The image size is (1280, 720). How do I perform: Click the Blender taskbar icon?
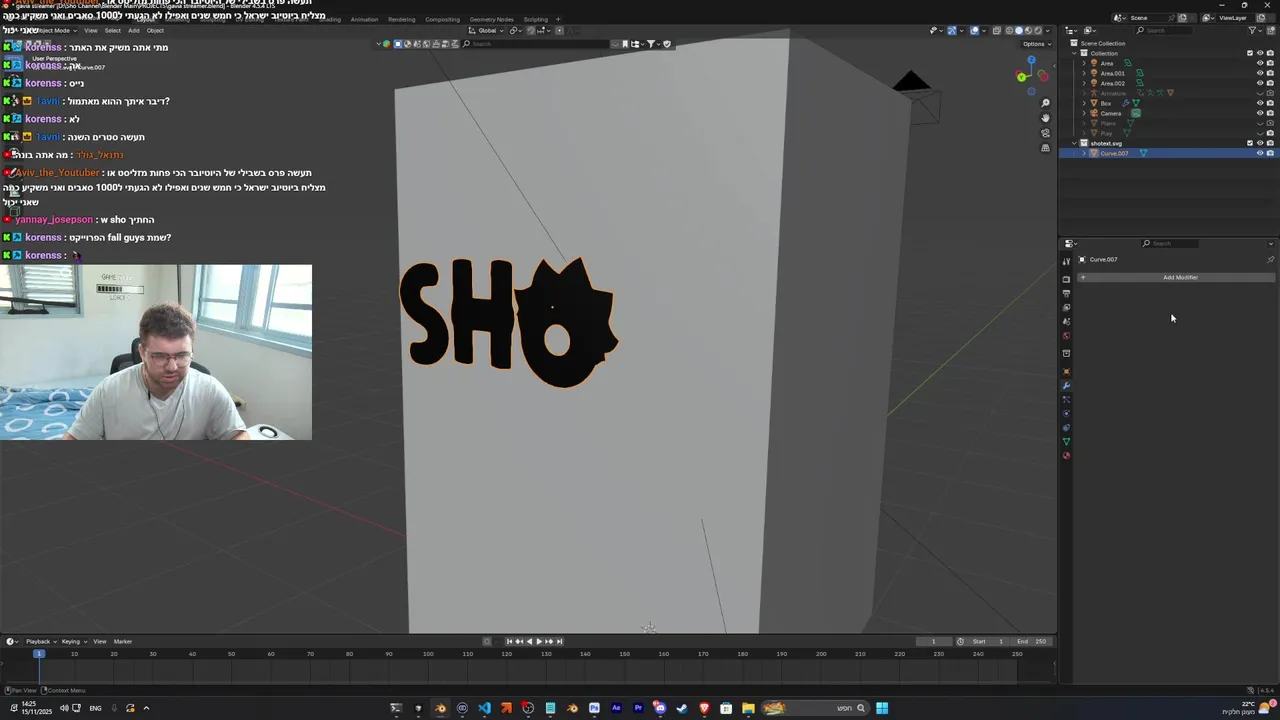tap(441, 709)
